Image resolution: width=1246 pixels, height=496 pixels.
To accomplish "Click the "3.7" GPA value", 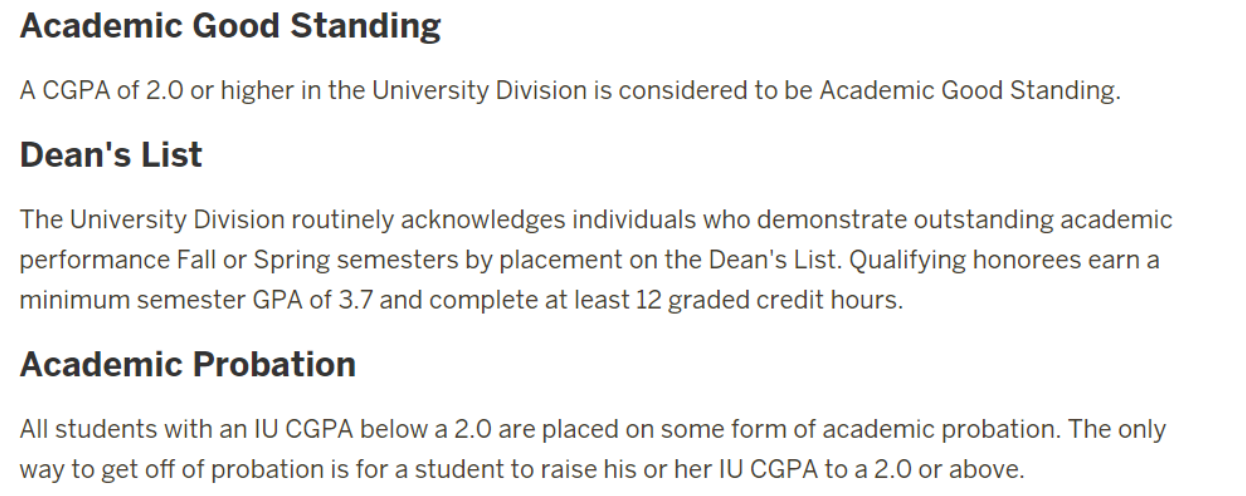I will tap(357, 300).
